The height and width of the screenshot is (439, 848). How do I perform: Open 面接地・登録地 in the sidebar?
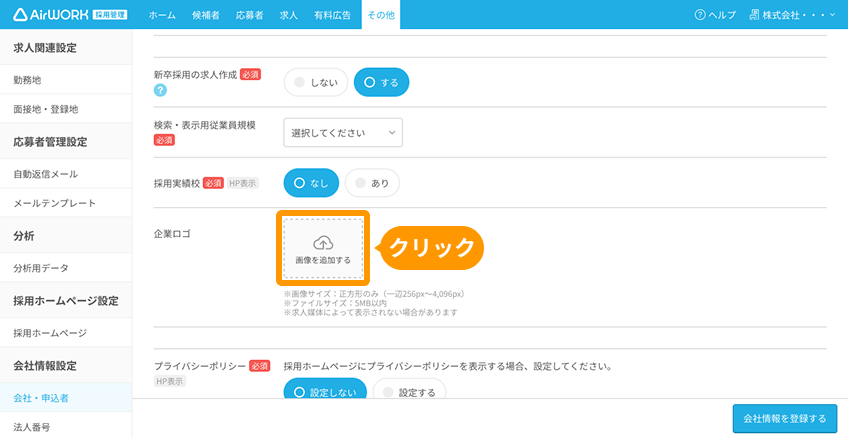coord(66,109)
